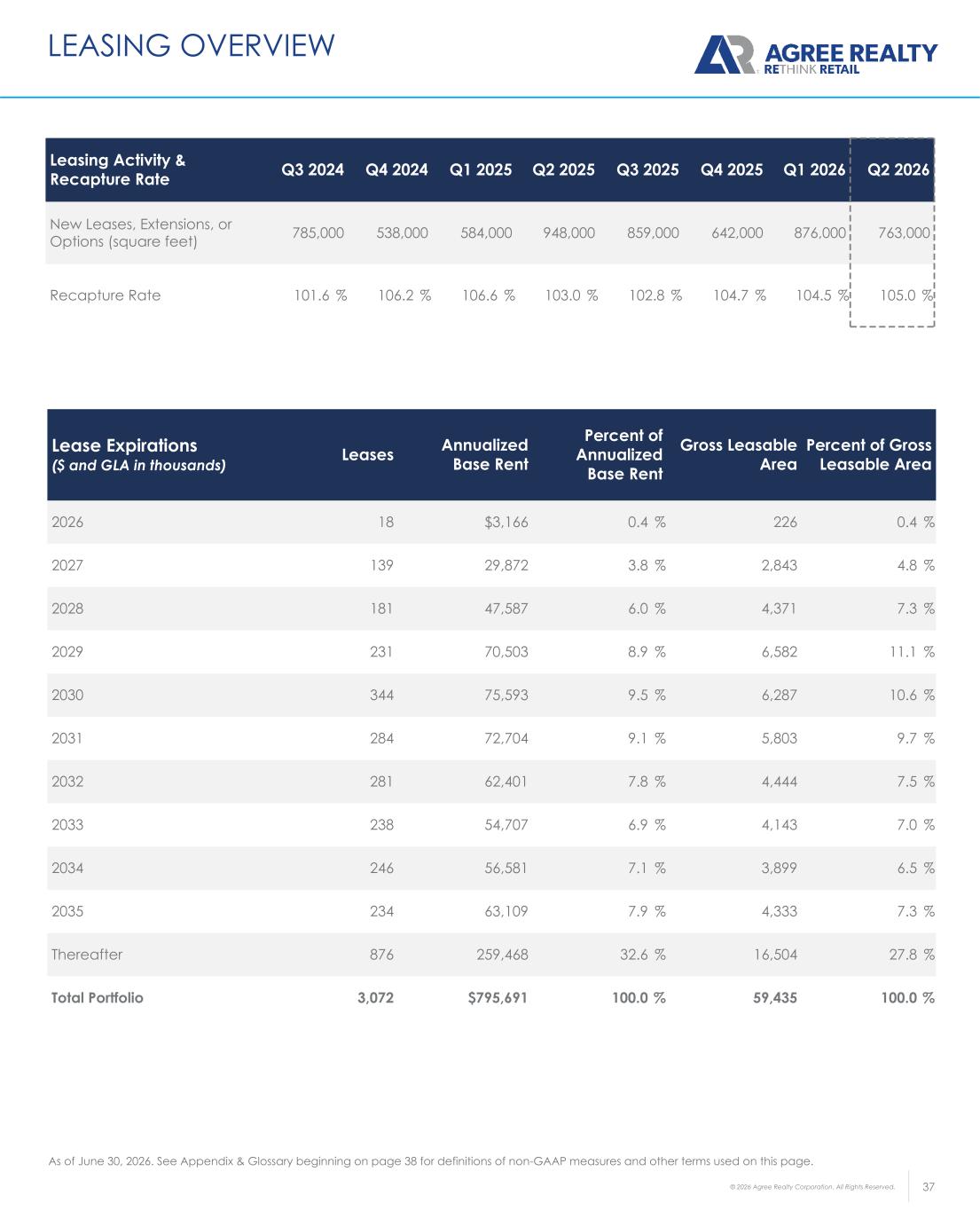Screen dimensions: 980x1211
Task: Click the Q3 2024 column header
Action: [x=312, y=169]
